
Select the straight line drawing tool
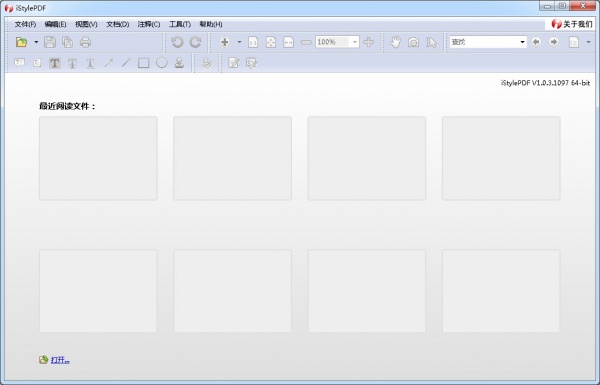[126, 63]
